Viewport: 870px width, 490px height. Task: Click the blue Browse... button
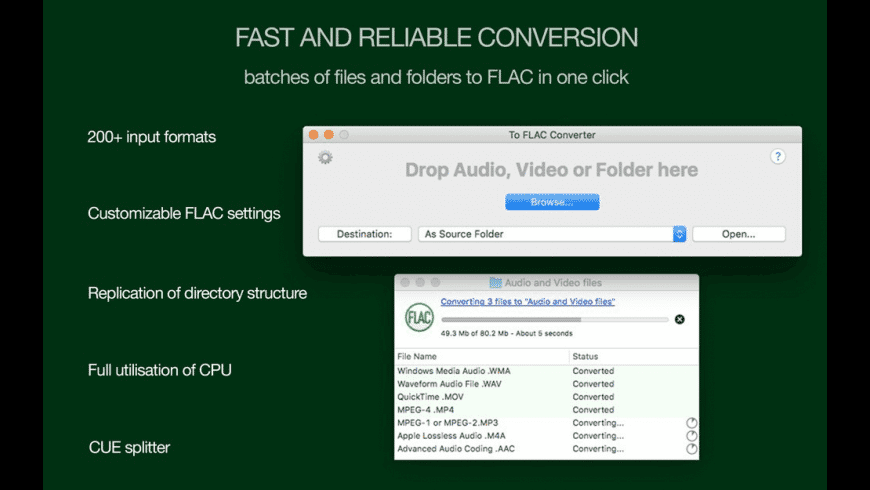[x=552, y=202]
